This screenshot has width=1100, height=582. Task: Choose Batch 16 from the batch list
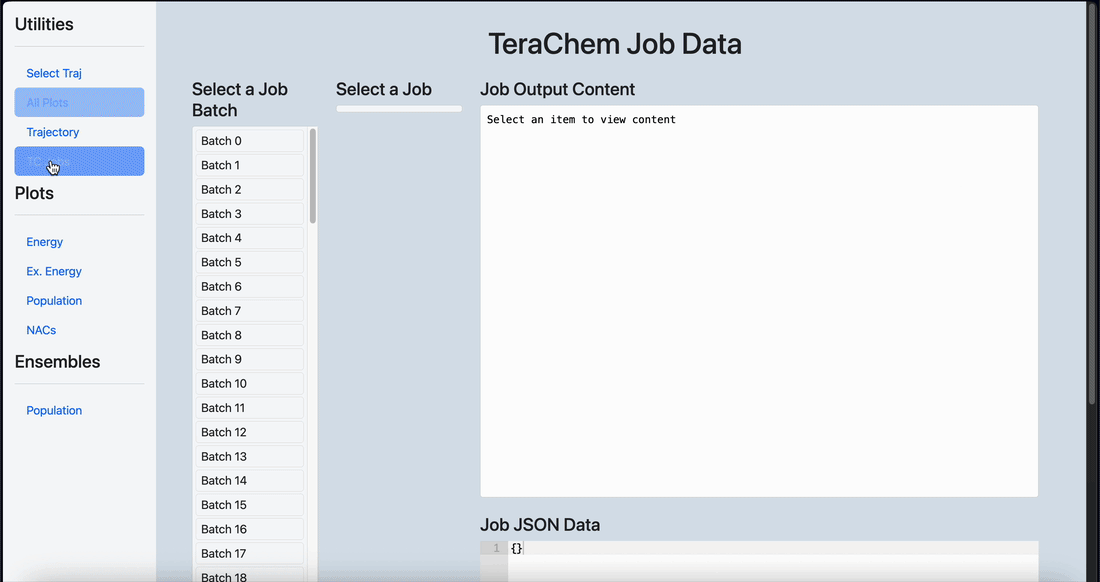[250, 529]
